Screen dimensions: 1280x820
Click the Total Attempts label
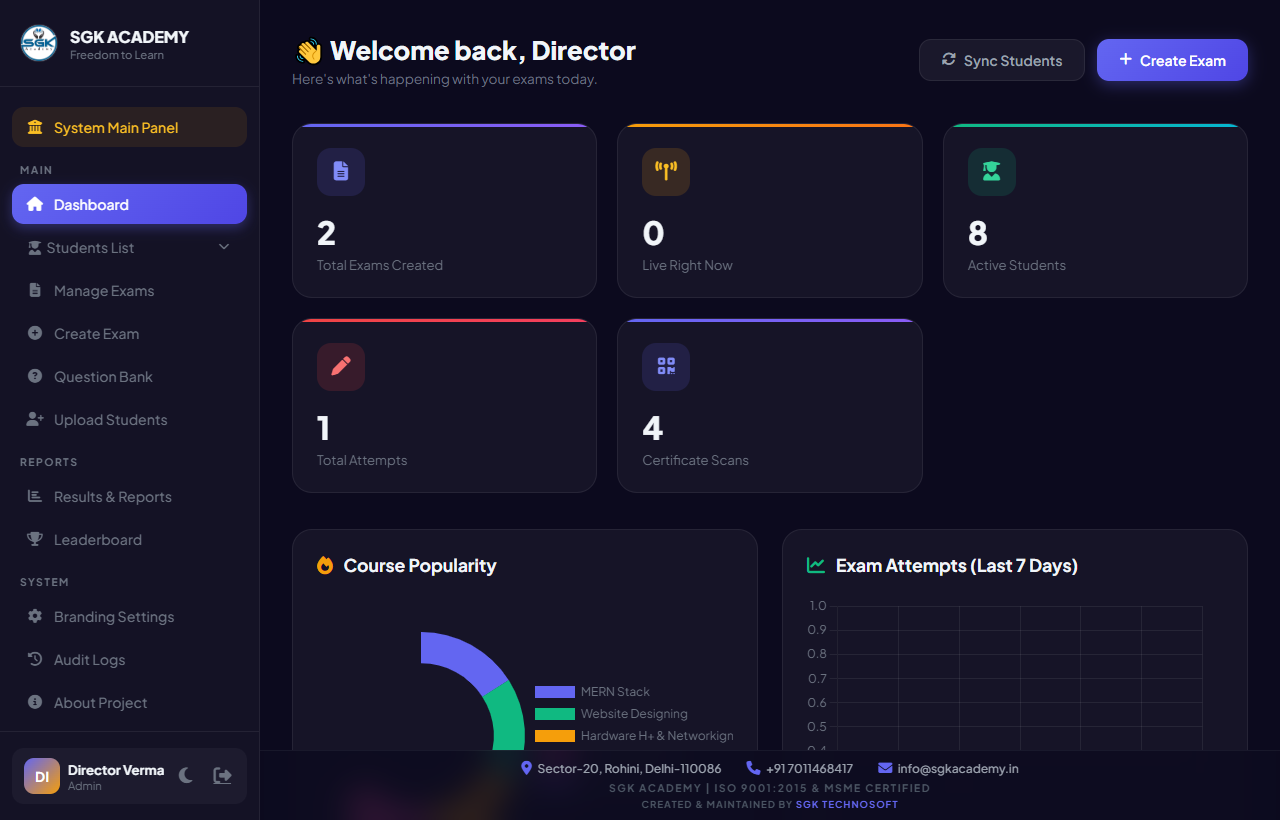[x=362, y=461]
